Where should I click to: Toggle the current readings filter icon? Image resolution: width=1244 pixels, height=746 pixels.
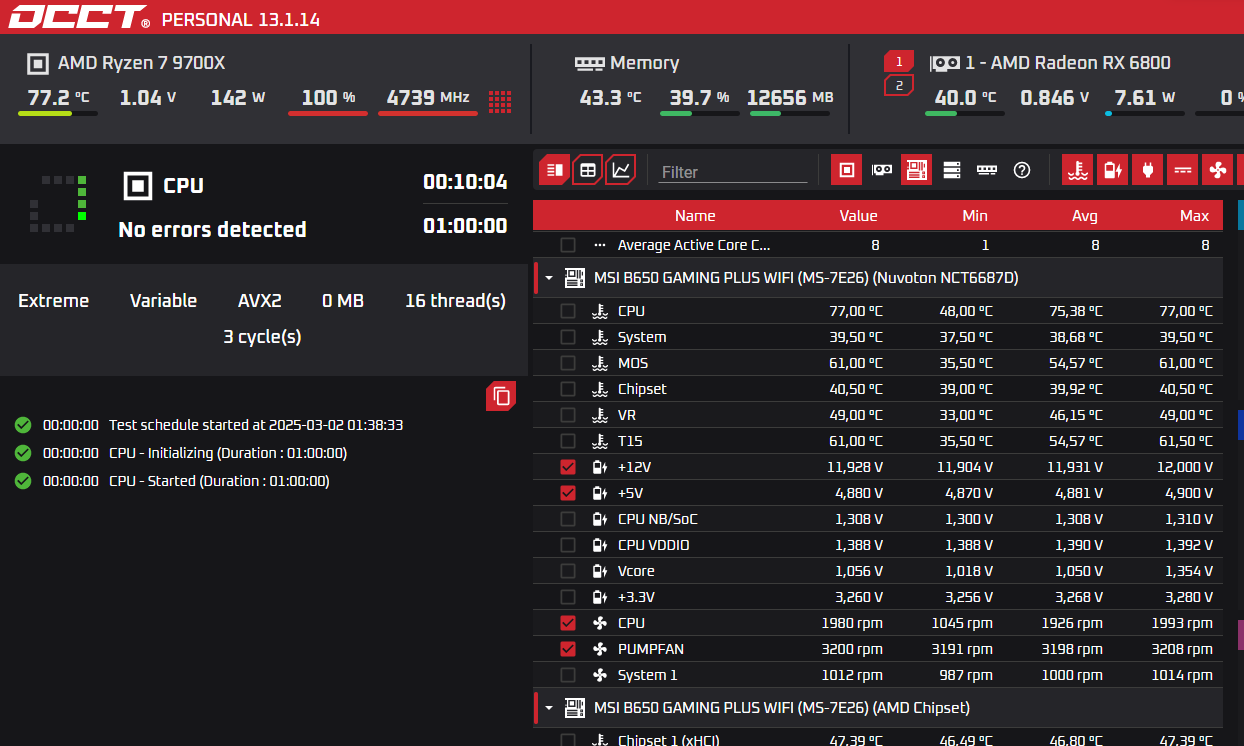[x=1183, y=170]
